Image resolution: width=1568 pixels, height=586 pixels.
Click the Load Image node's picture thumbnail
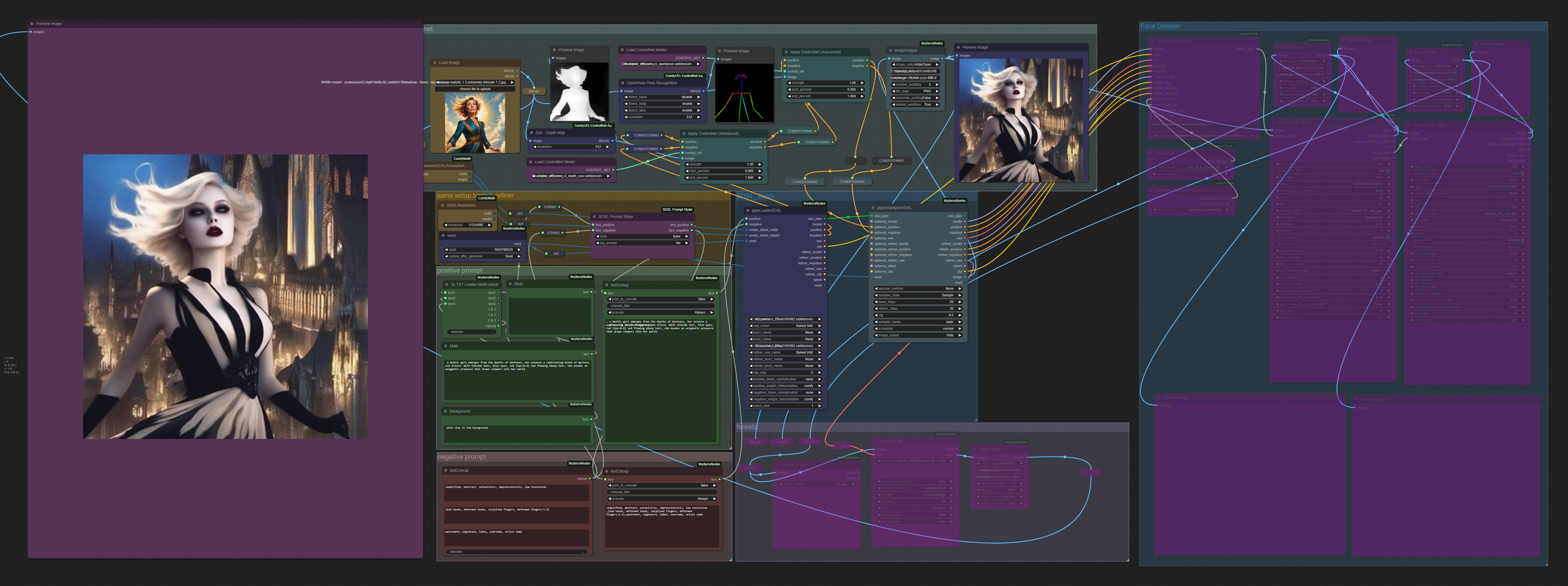pyautogui.click(x=475, y=123)
